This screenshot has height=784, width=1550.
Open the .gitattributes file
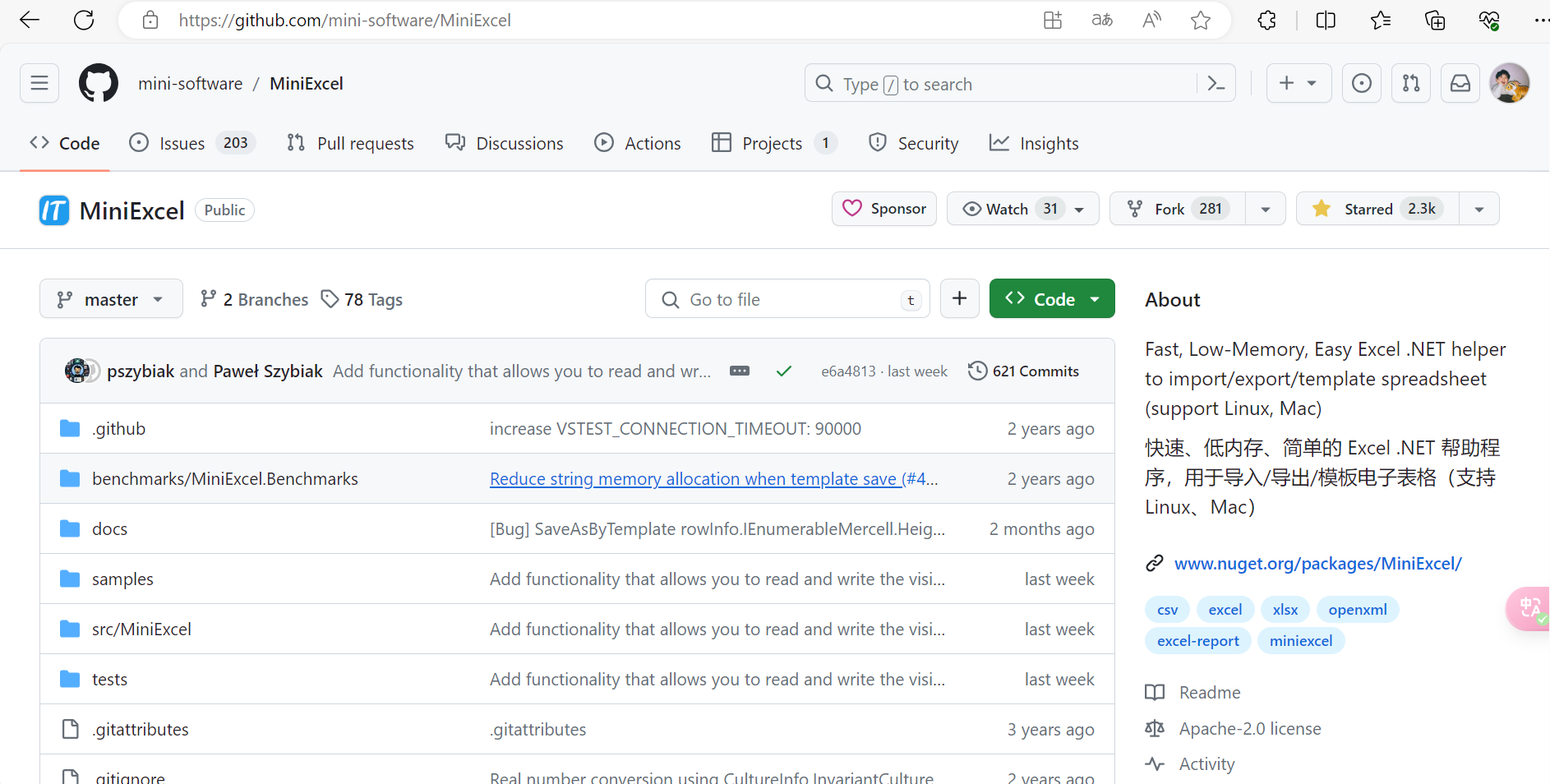pos(141,729)
